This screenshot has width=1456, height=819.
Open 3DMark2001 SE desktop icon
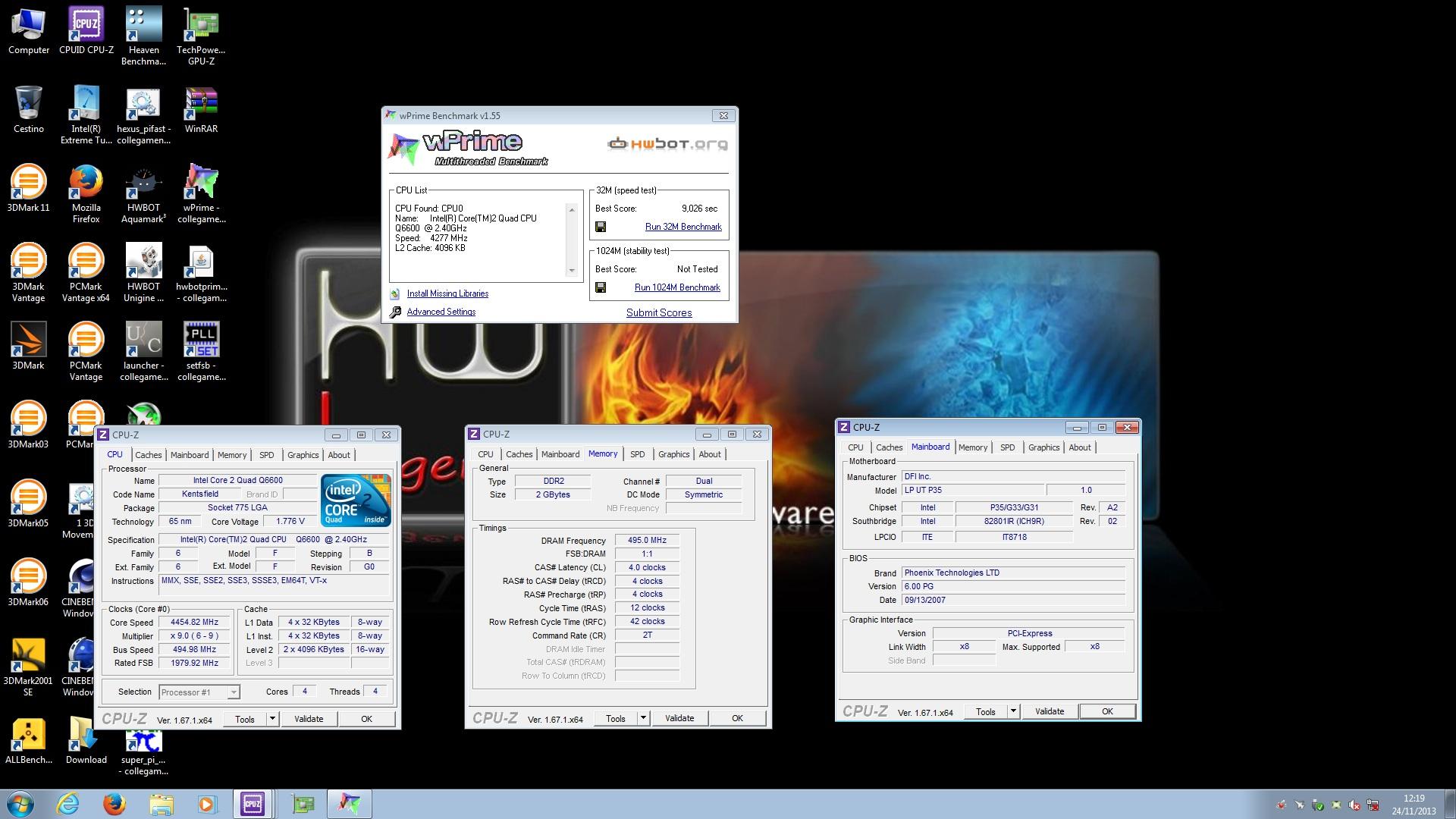point(29,667)
